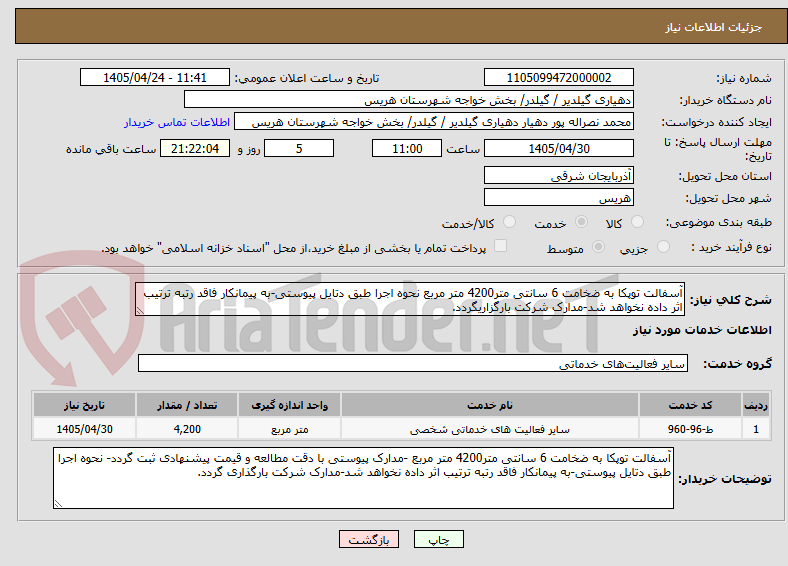Click the تعداد / مقدار column header
Image resolution: width=788 pixels, height=566 pixels.
[187, 405]
